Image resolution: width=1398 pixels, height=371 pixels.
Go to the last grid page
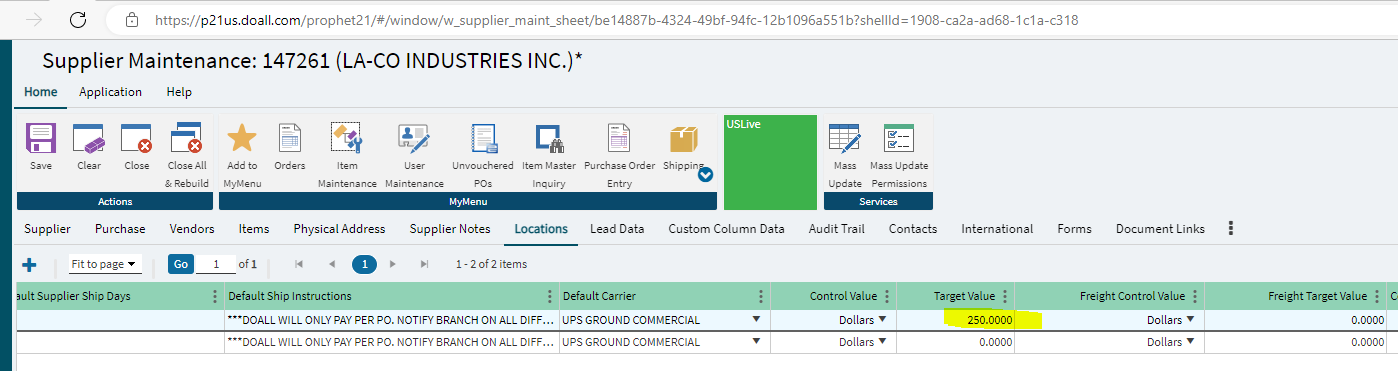[425, 264]
